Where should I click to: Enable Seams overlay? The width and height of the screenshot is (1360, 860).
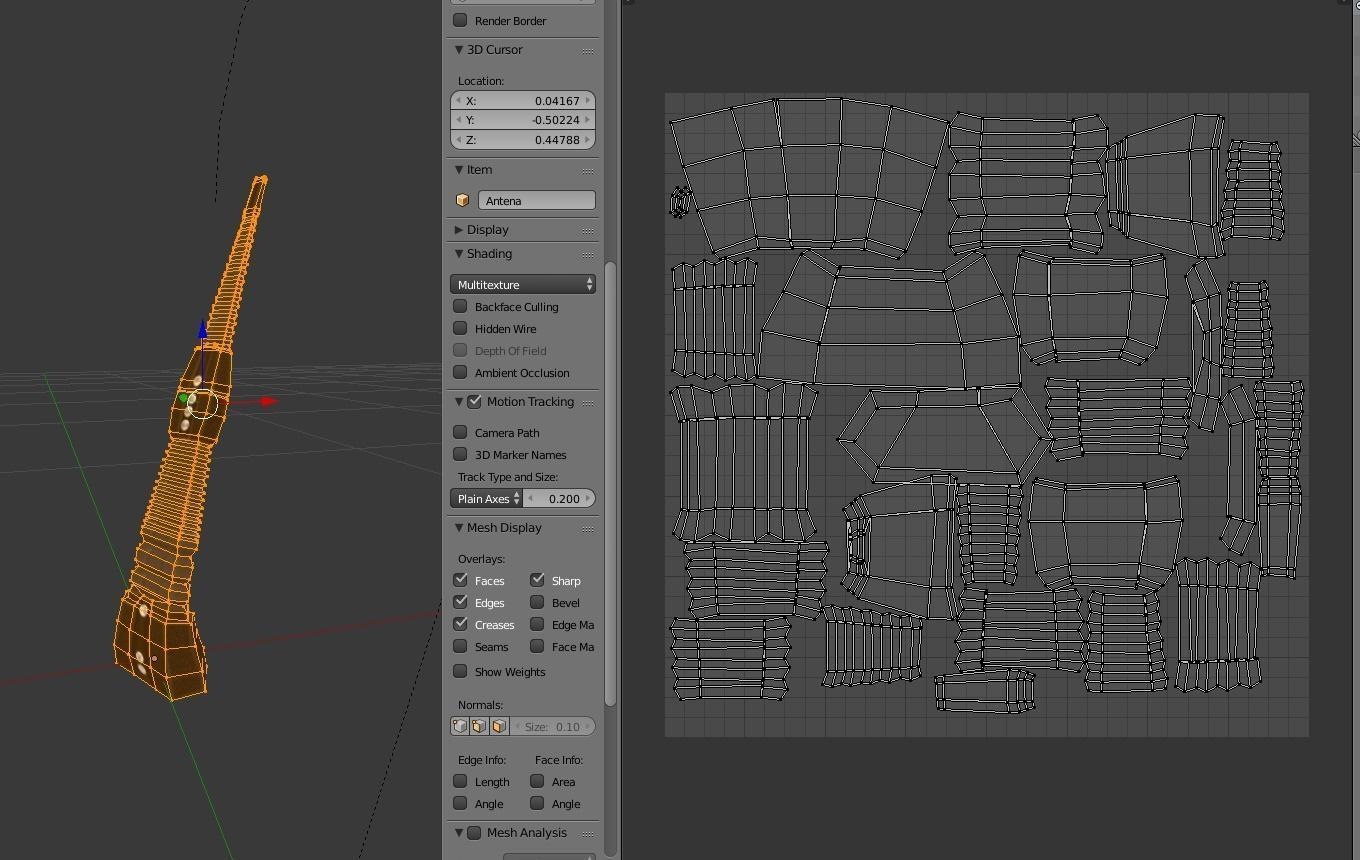[460, 646]
